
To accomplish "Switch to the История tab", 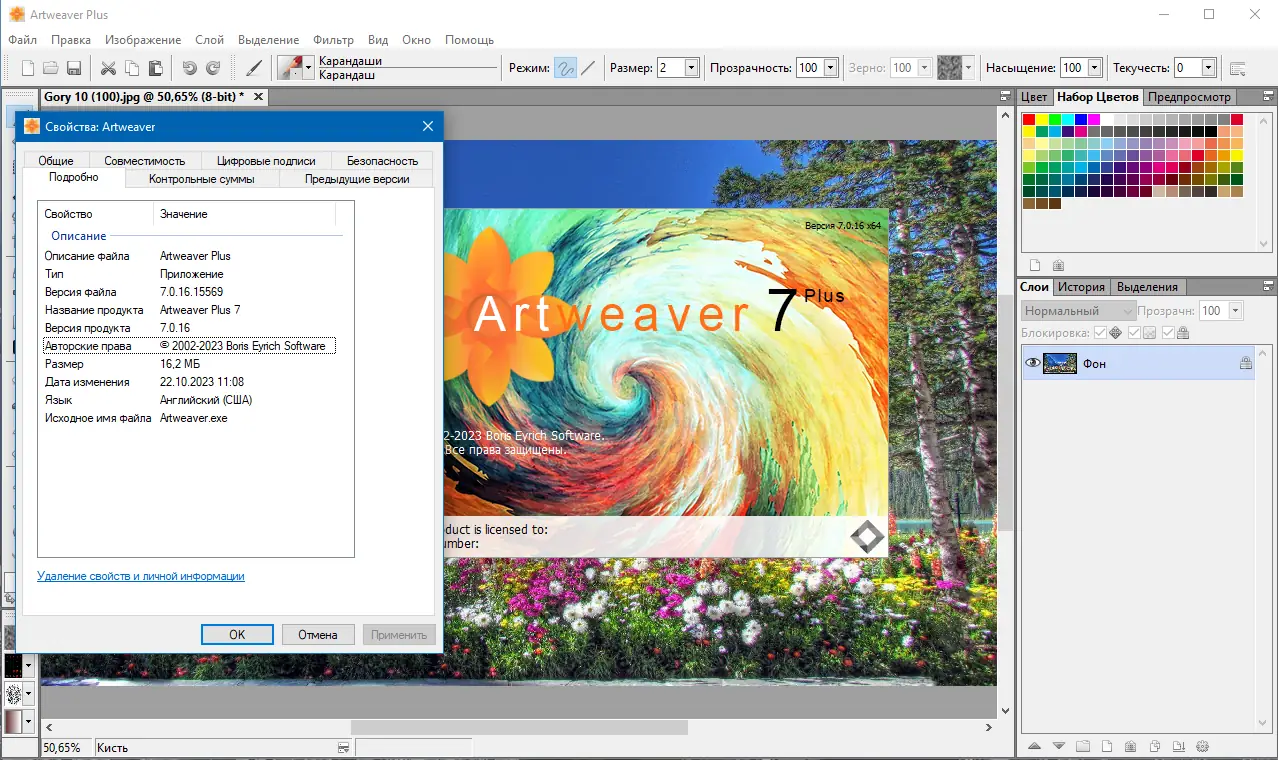I will [1082, 287].
